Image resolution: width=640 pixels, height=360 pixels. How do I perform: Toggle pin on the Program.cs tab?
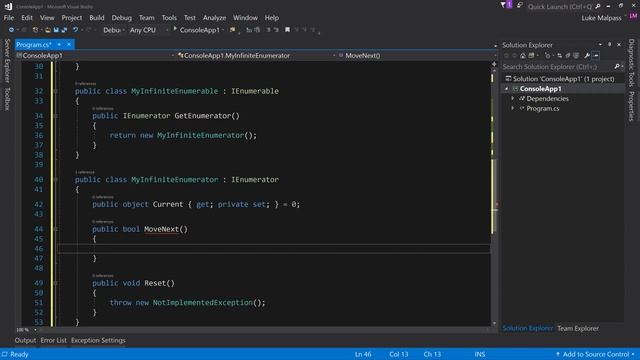point(59,44)
